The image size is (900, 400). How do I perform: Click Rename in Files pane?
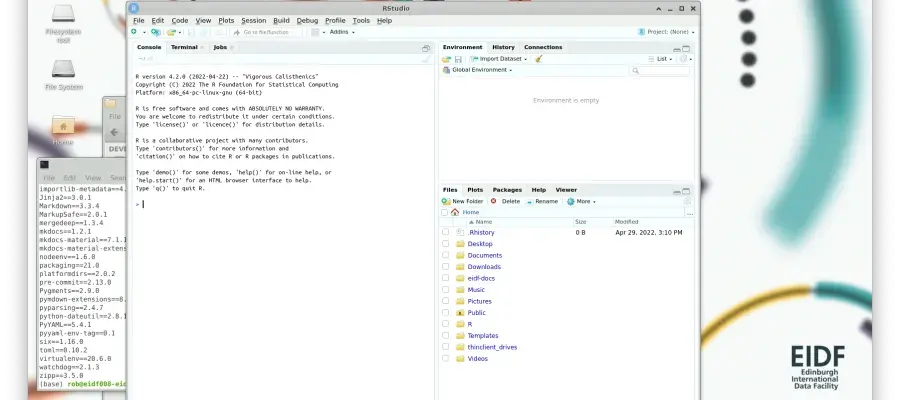(x=542, y=201)
